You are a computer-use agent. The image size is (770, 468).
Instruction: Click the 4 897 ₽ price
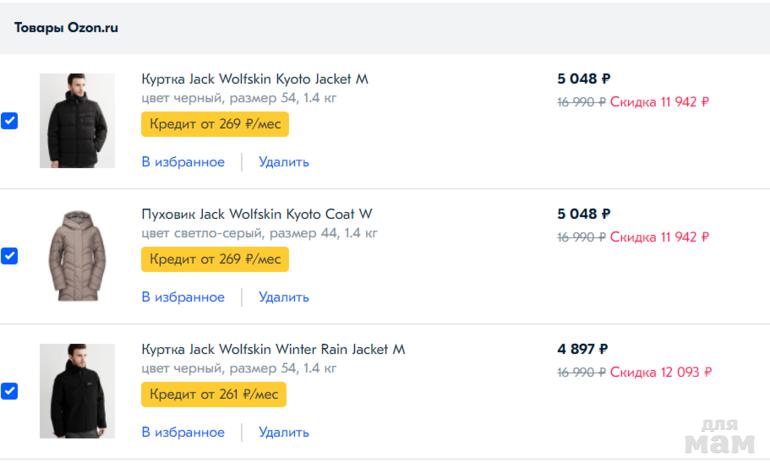pos(583,349)
